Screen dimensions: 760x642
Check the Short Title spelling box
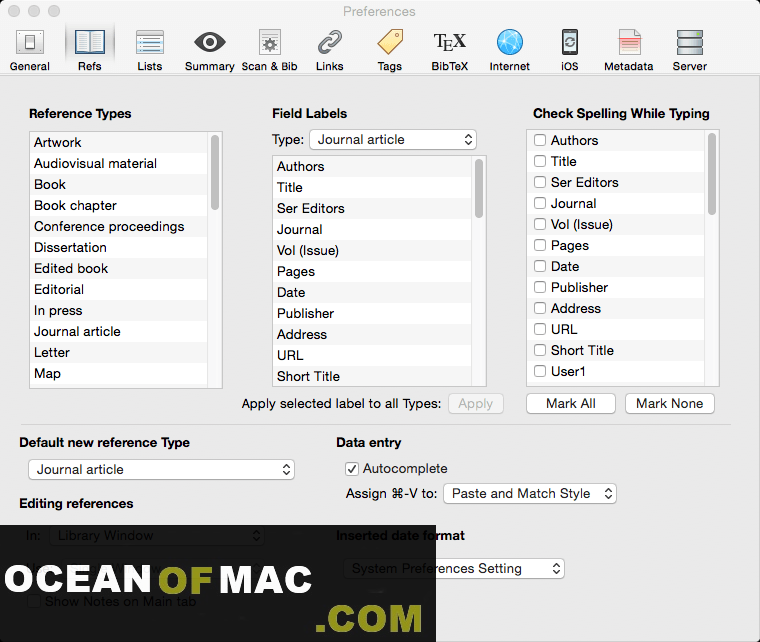[540, 350]
